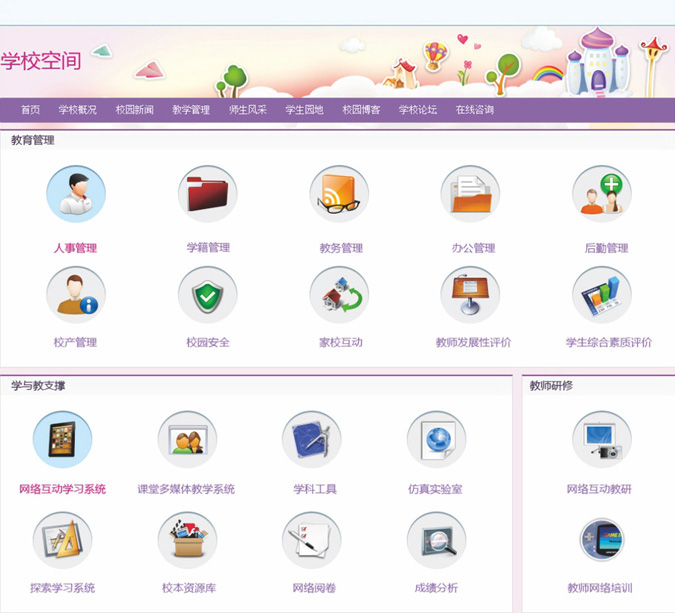Click the 教育管理 section heading
675x613 pixels.
33,140
